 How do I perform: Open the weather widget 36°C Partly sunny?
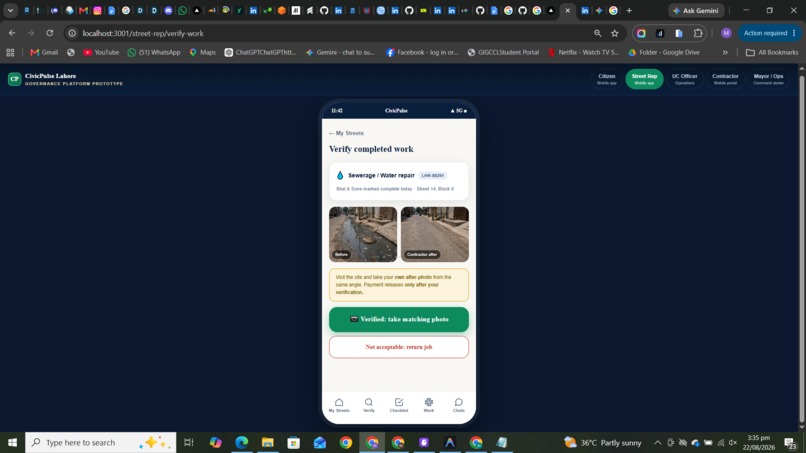coord(602,443)
